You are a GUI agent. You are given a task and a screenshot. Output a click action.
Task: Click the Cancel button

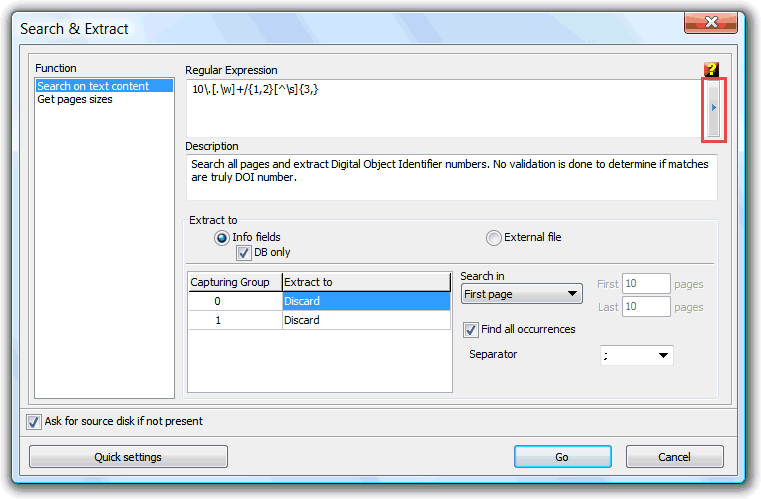coord(674,457)
